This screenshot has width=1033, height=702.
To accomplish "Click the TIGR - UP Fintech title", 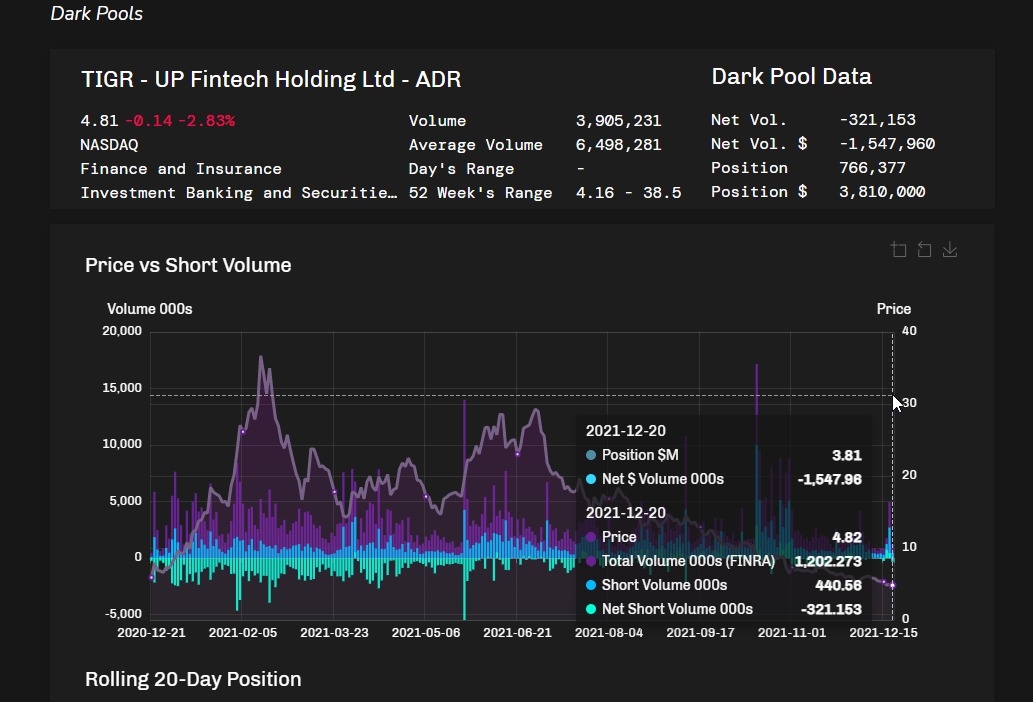I will point(271,79).
